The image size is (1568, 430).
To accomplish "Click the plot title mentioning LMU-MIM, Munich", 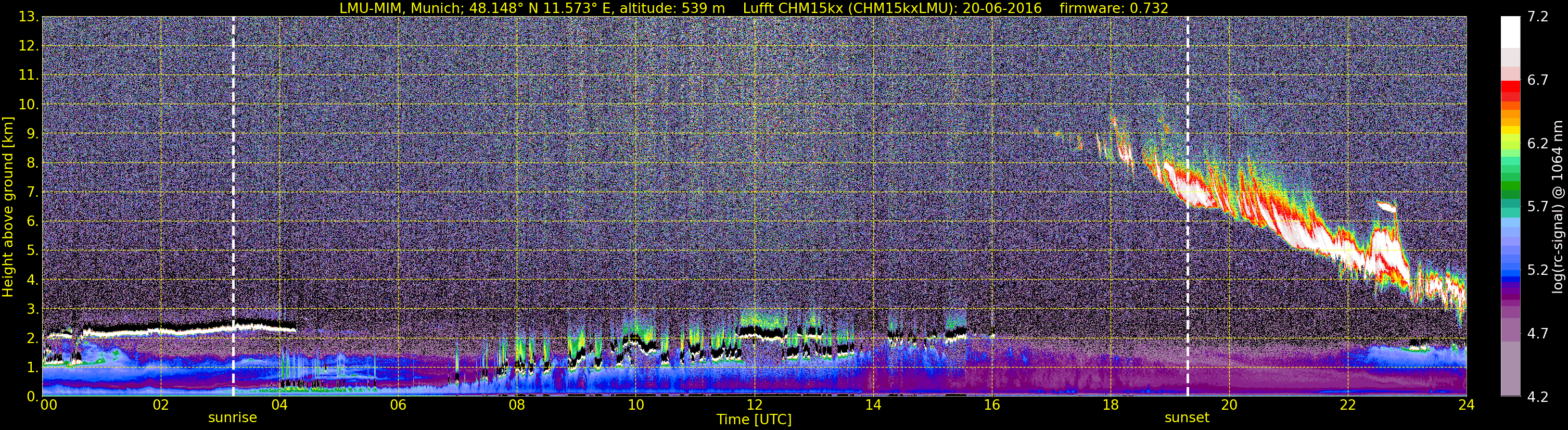I will click(754, 8).
